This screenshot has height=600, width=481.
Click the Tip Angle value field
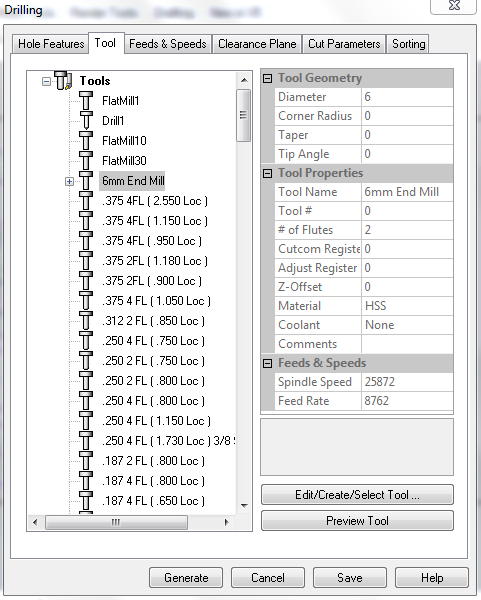pyautogui.click(x=407, y=154)
